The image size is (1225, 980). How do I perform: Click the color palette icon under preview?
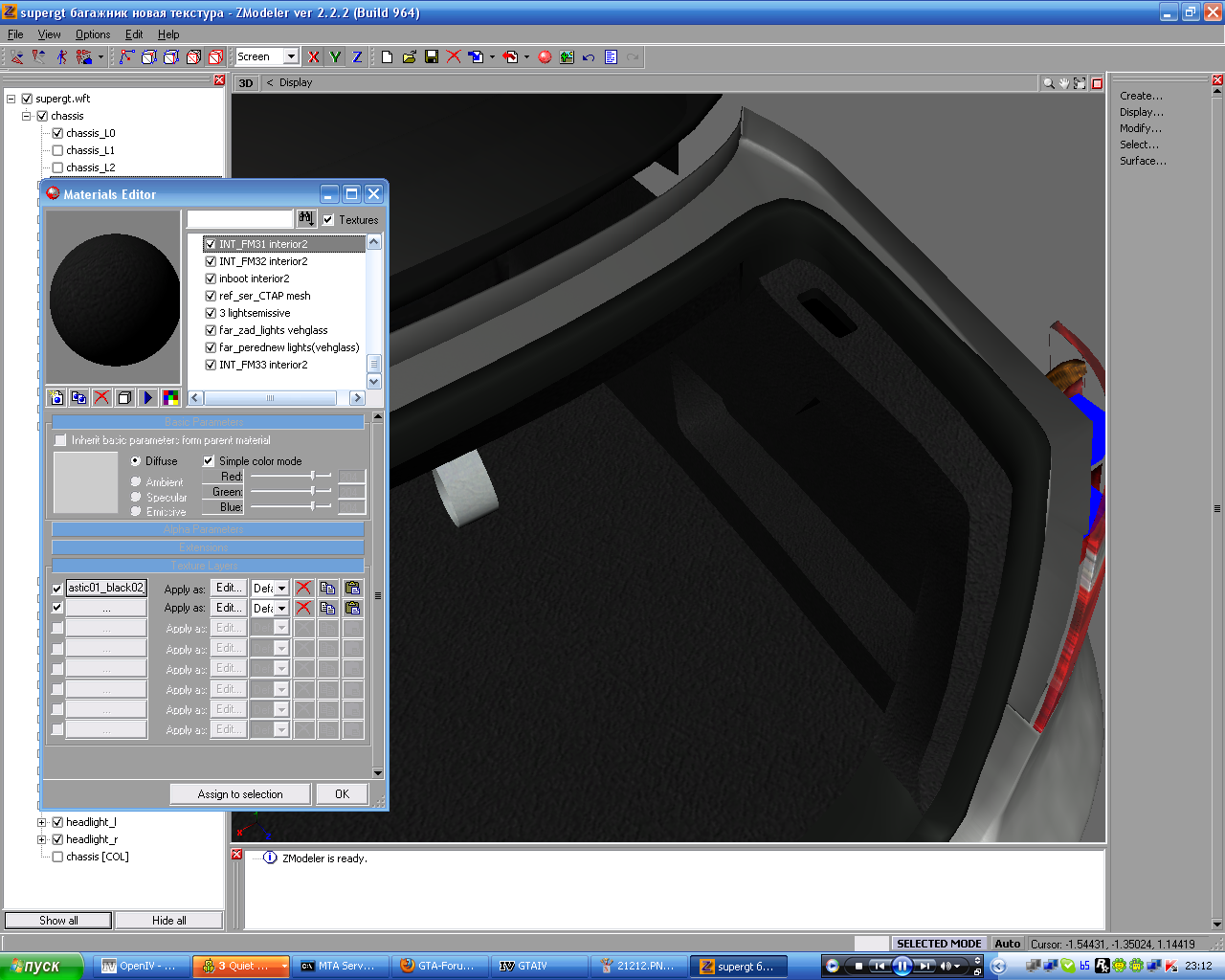(x=170, y=398)
